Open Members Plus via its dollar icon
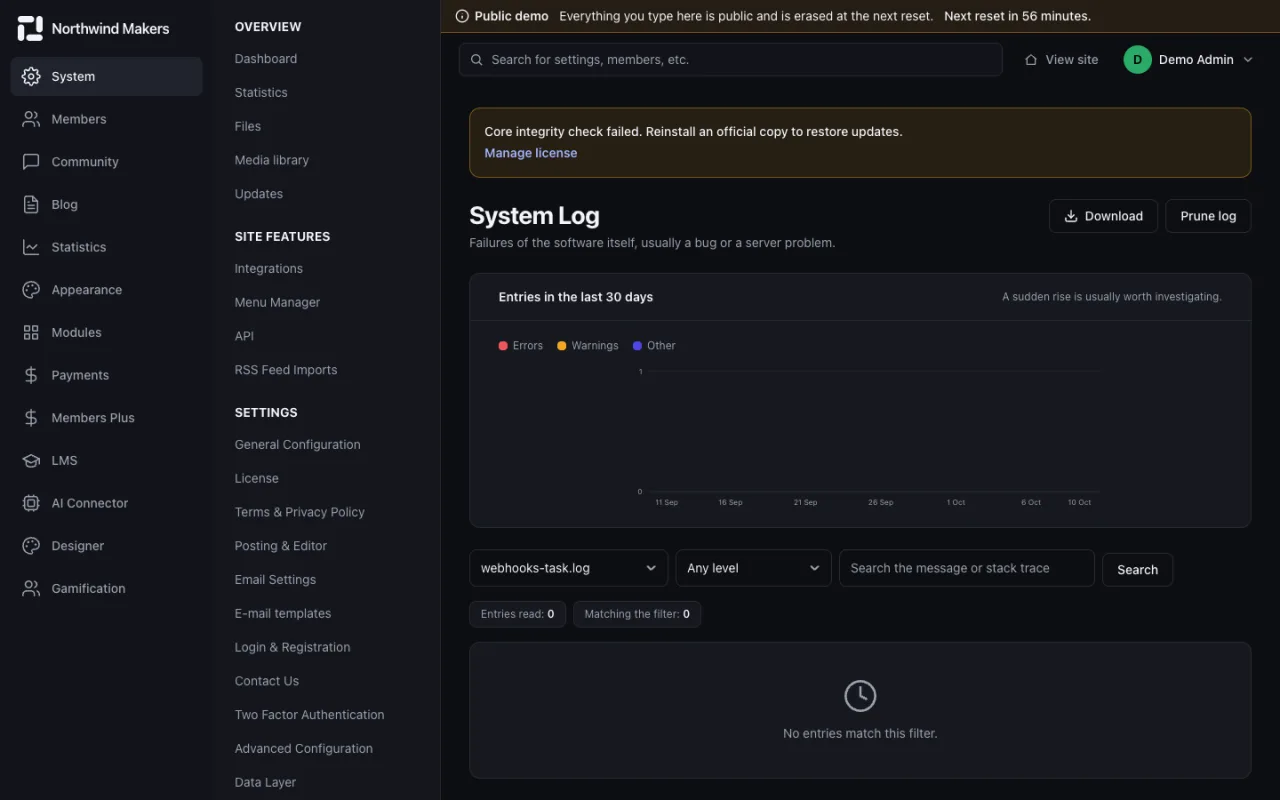This screenshot has width=1280, height=800. pos(31,418)
